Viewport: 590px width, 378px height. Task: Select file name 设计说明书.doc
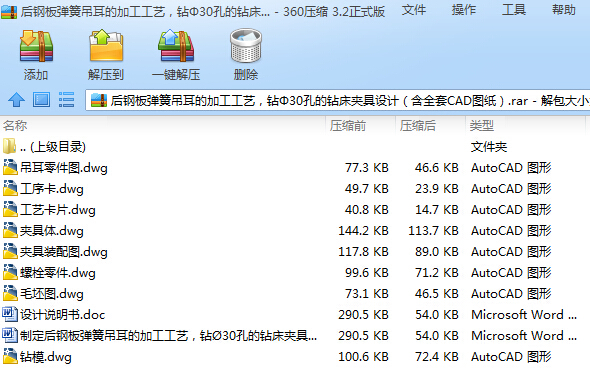62,315
